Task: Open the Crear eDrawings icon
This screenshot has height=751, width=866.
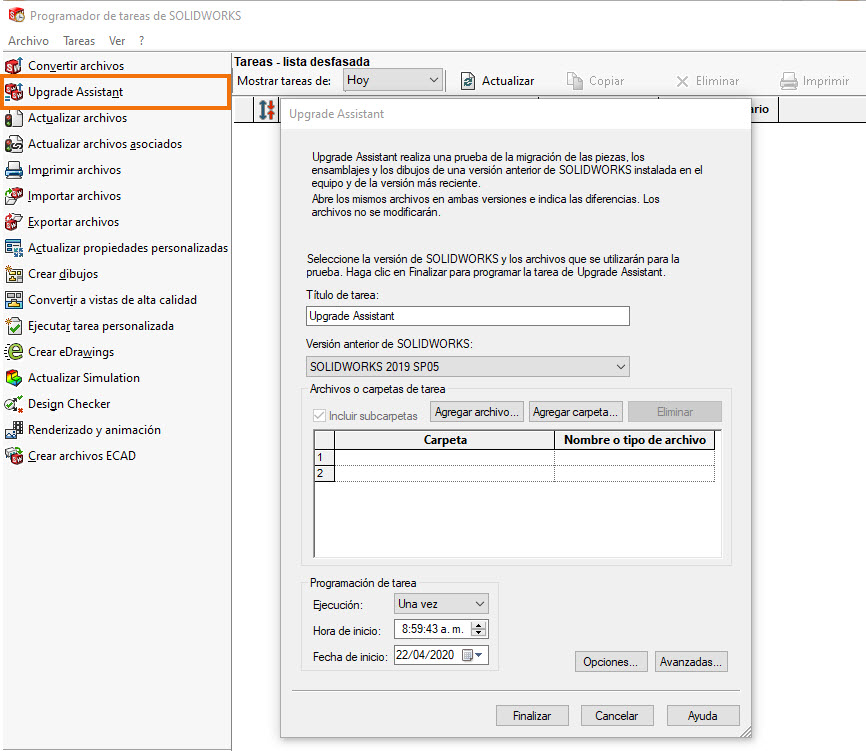Action: pyautogui.click(x=14, y=352)
